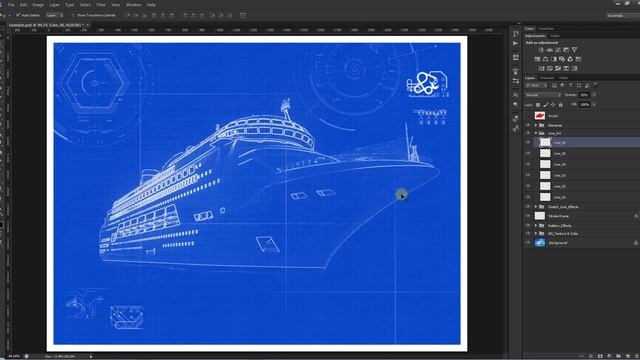640x360 pixels.
Task: Toggle visibility of Line_01 layer
Action: 528,197
